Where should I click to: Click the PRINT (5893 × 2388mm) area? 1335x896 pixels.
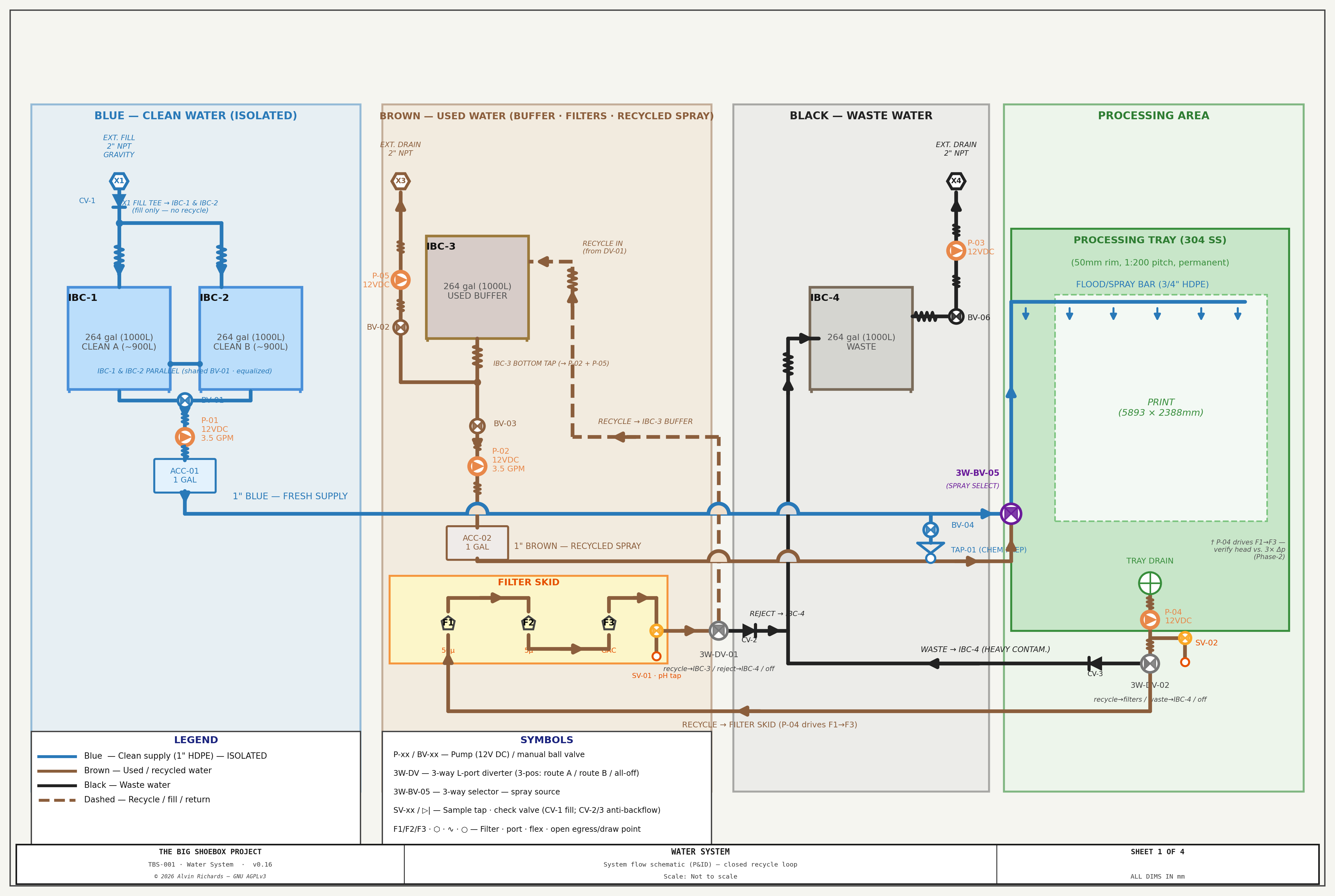1161,408
